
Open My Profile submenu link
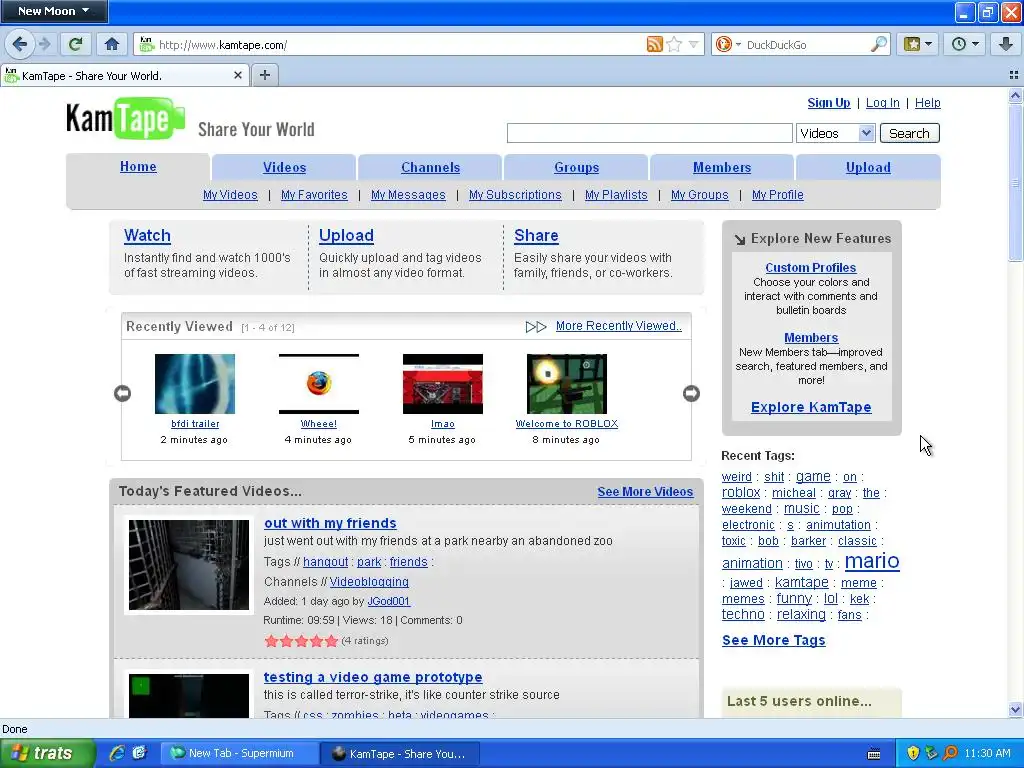coord(777,195)
